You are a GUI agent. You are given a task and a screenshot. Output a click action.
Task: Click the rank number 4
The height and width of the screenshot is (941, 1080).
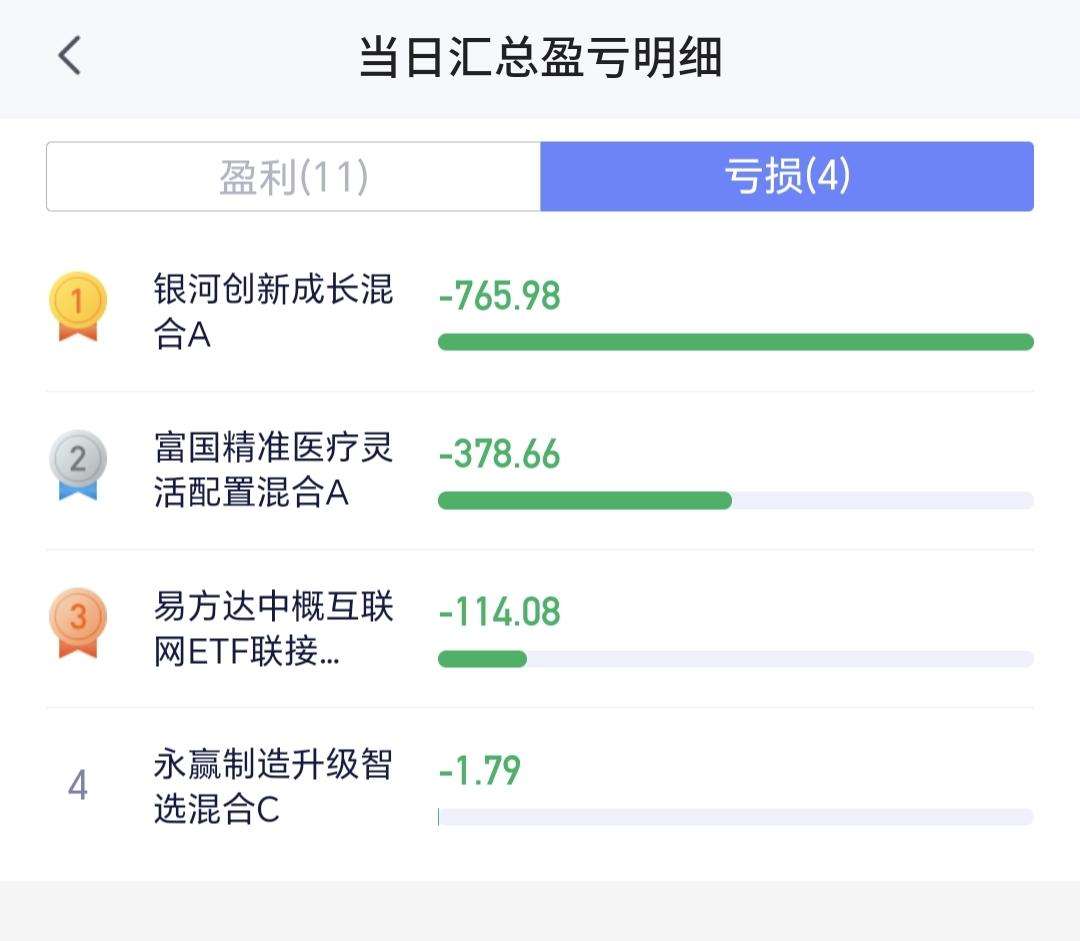click(77, 786)
